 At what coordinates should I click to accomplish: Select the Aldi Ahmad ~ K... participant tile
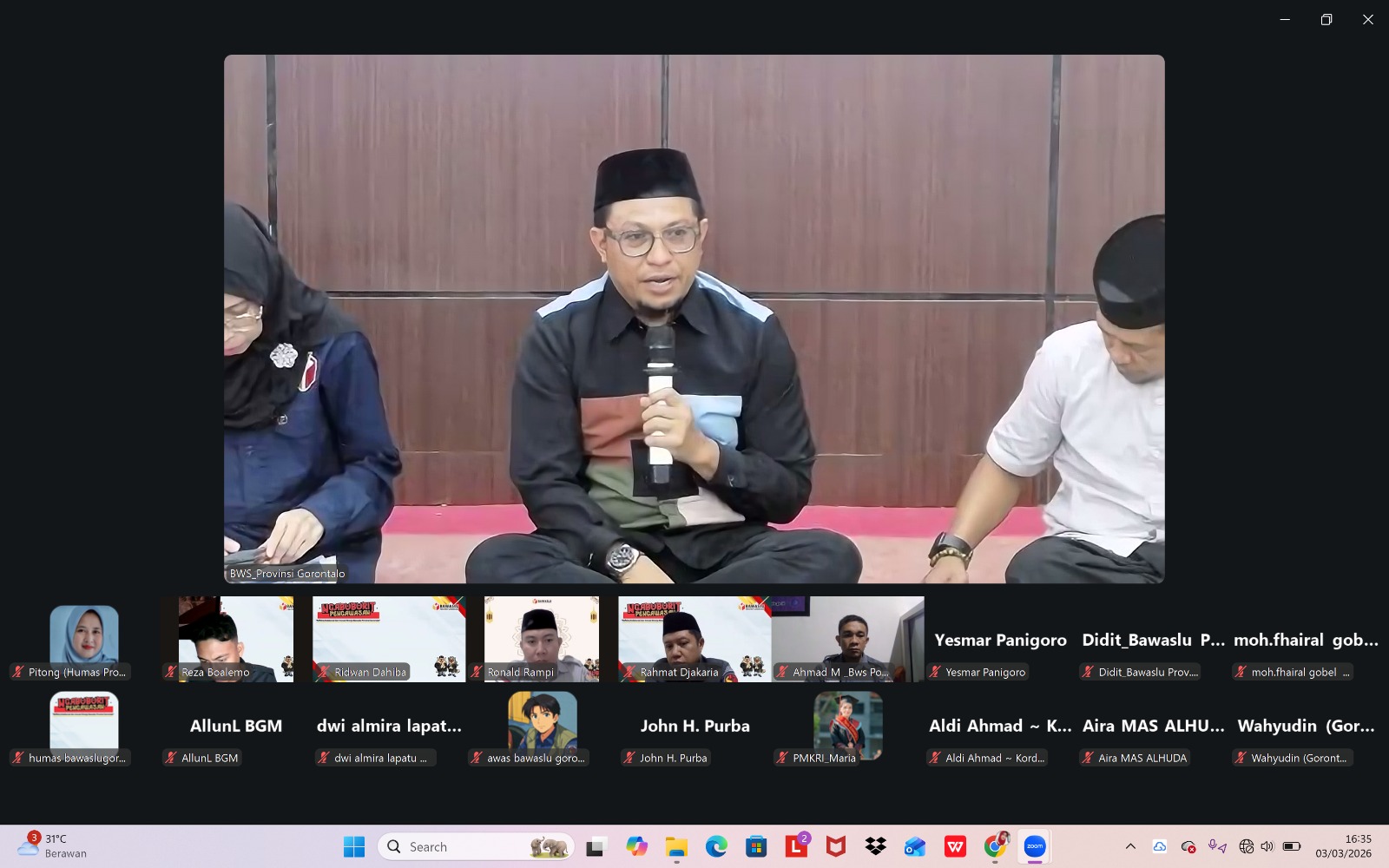1000,726
